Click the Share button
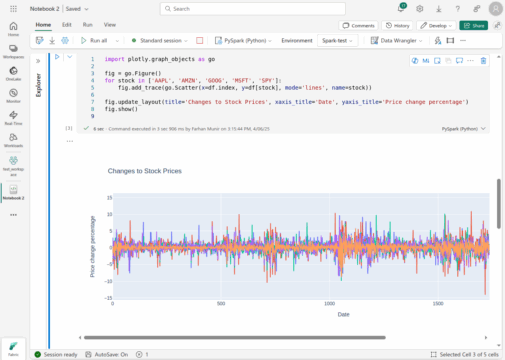Viewport: 505px width, 360px height. [x=473, y=26]
